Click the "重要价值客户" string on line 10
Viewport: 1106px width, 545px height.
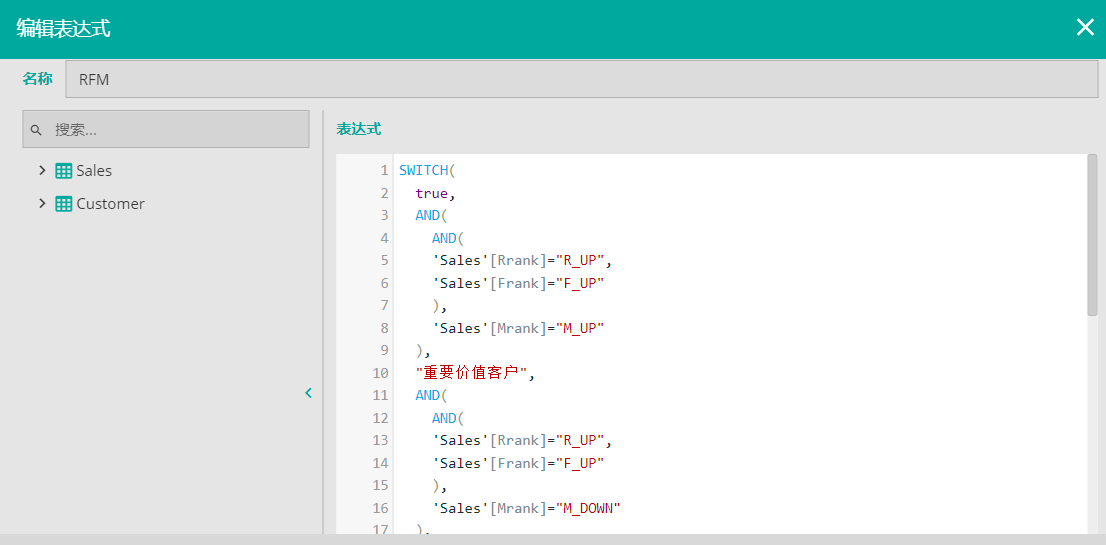coord(474,373)
